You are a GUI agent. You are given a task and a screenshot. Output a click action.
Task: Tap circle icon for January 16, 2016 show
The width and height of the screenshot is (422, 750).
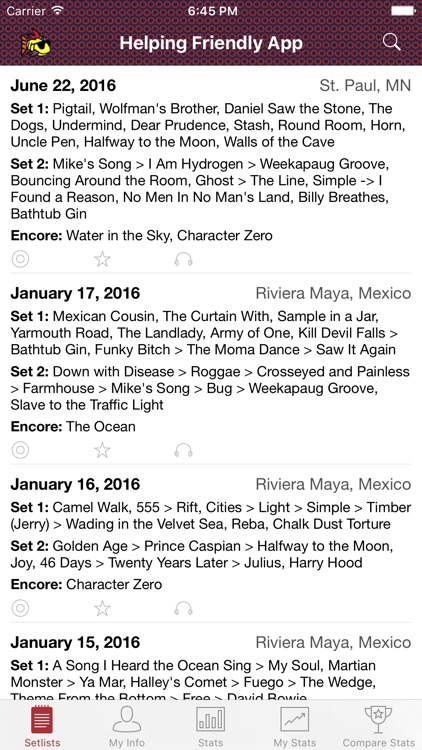point(20,608)
